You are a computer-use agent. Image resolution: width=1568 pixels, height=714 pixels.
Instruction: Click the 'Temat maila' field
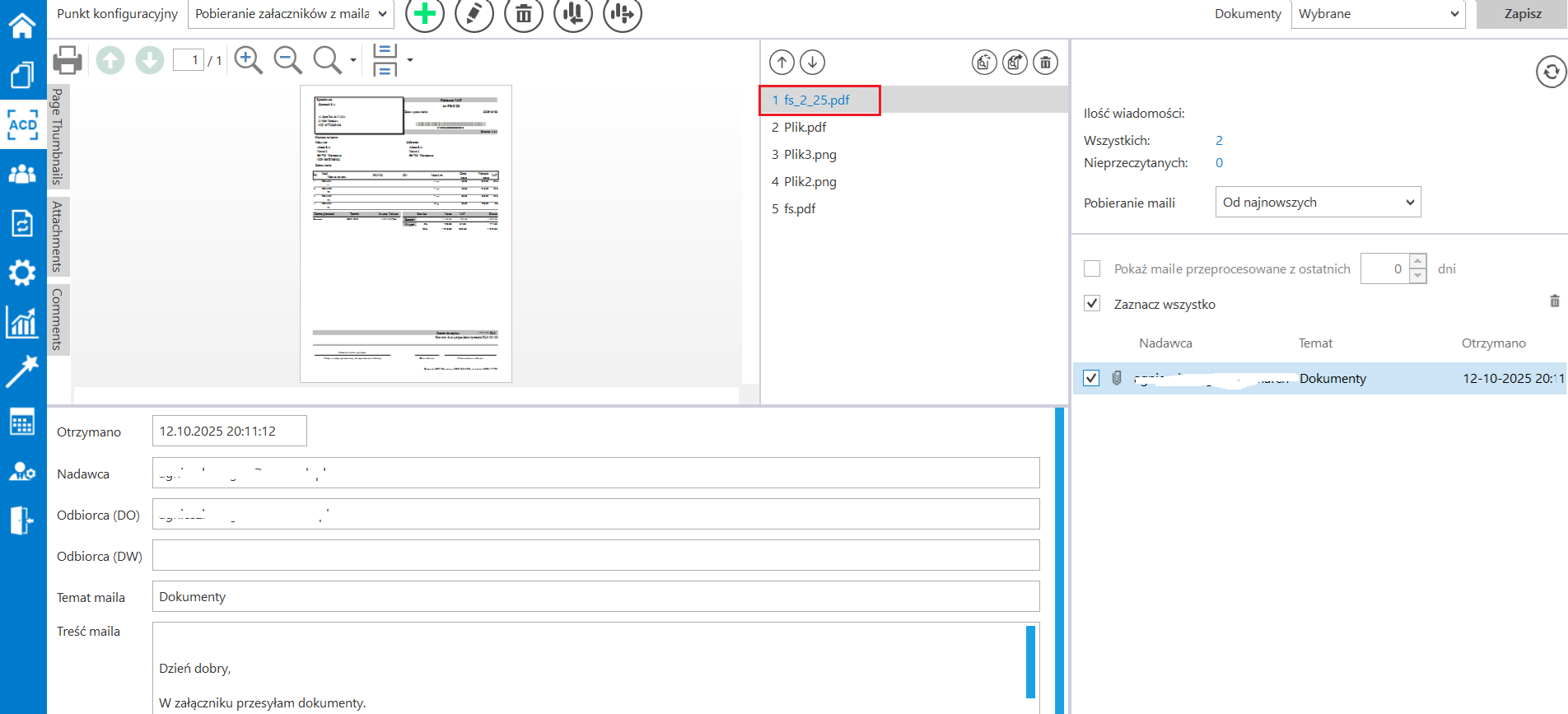(x=596, y=596)
